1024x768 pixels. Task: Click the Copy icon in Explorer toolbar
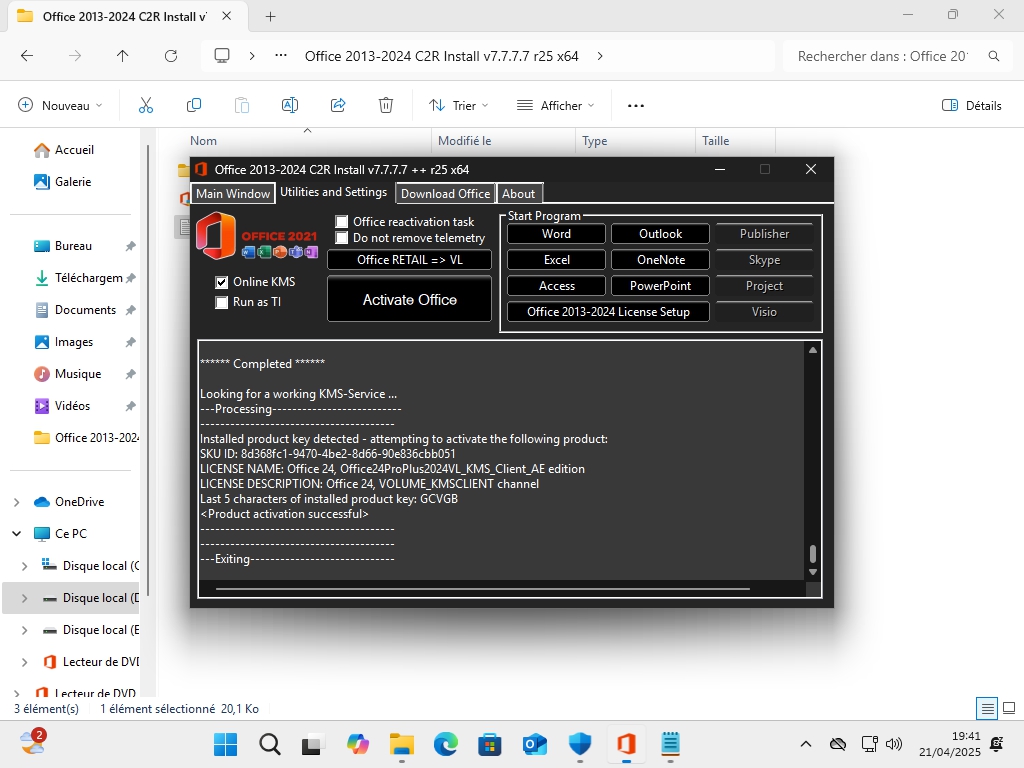pyautogui.click(x=194, y=105)
